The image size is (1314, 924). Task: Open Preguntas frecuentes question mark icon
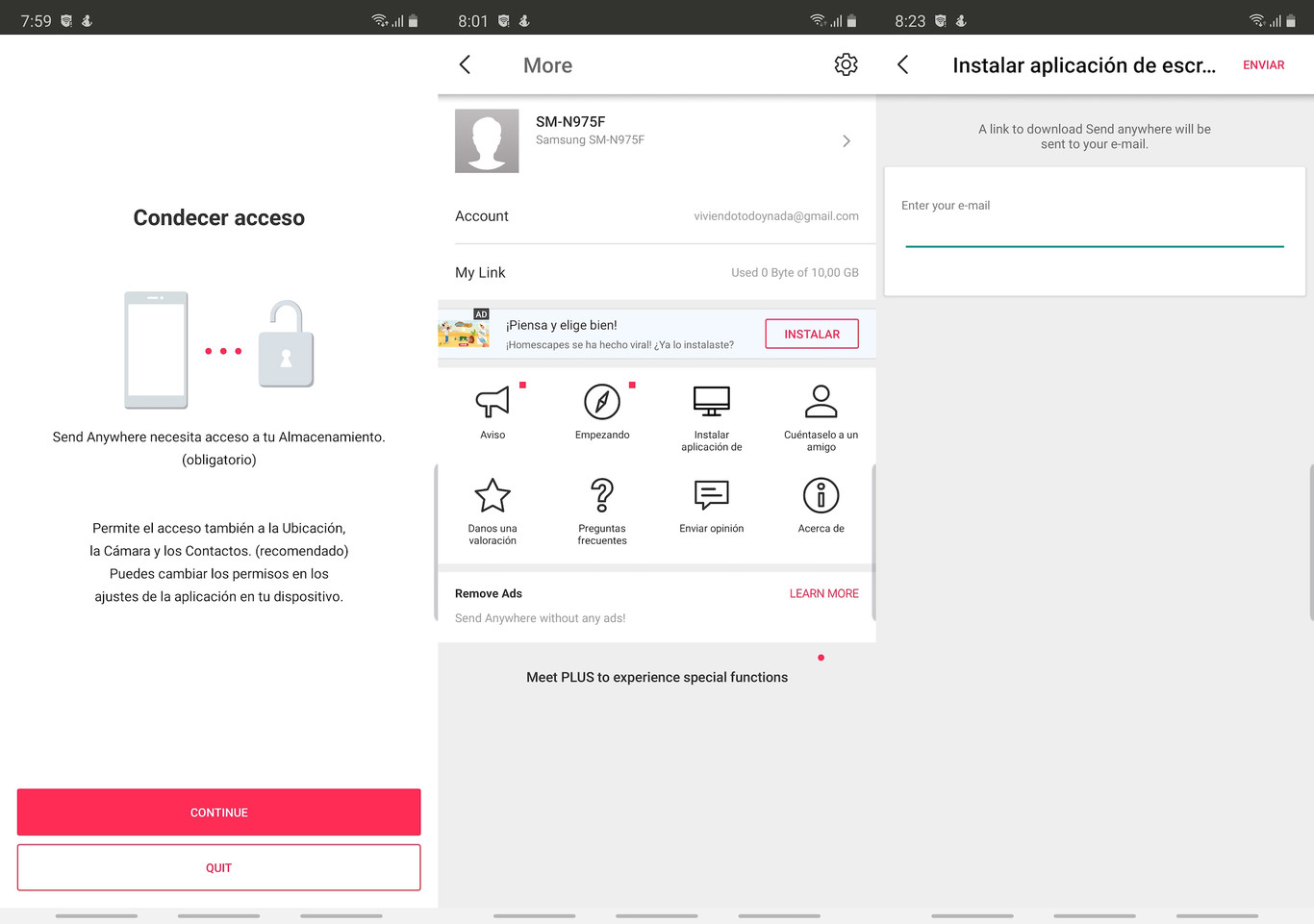click(x=602, y=496)
